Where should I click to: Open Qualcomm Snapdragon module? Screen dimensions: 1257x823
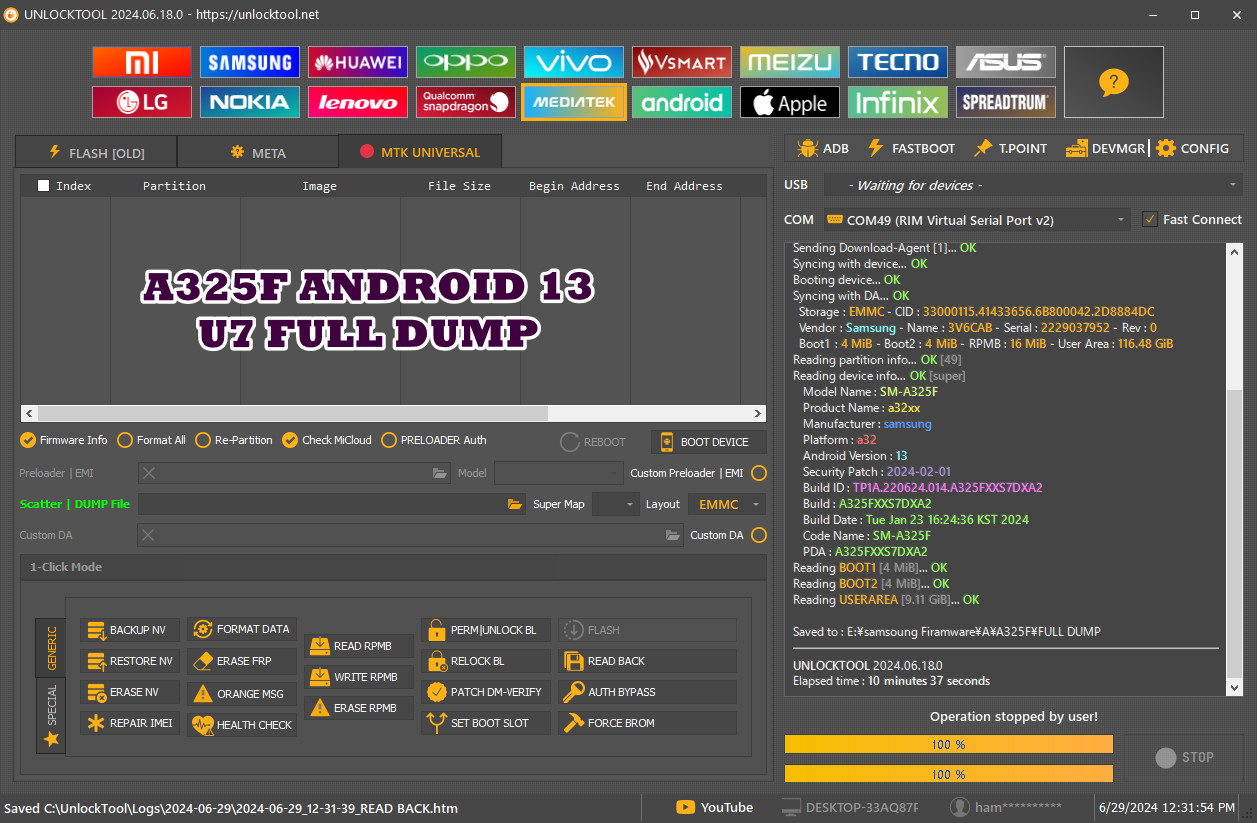[466, 102]
